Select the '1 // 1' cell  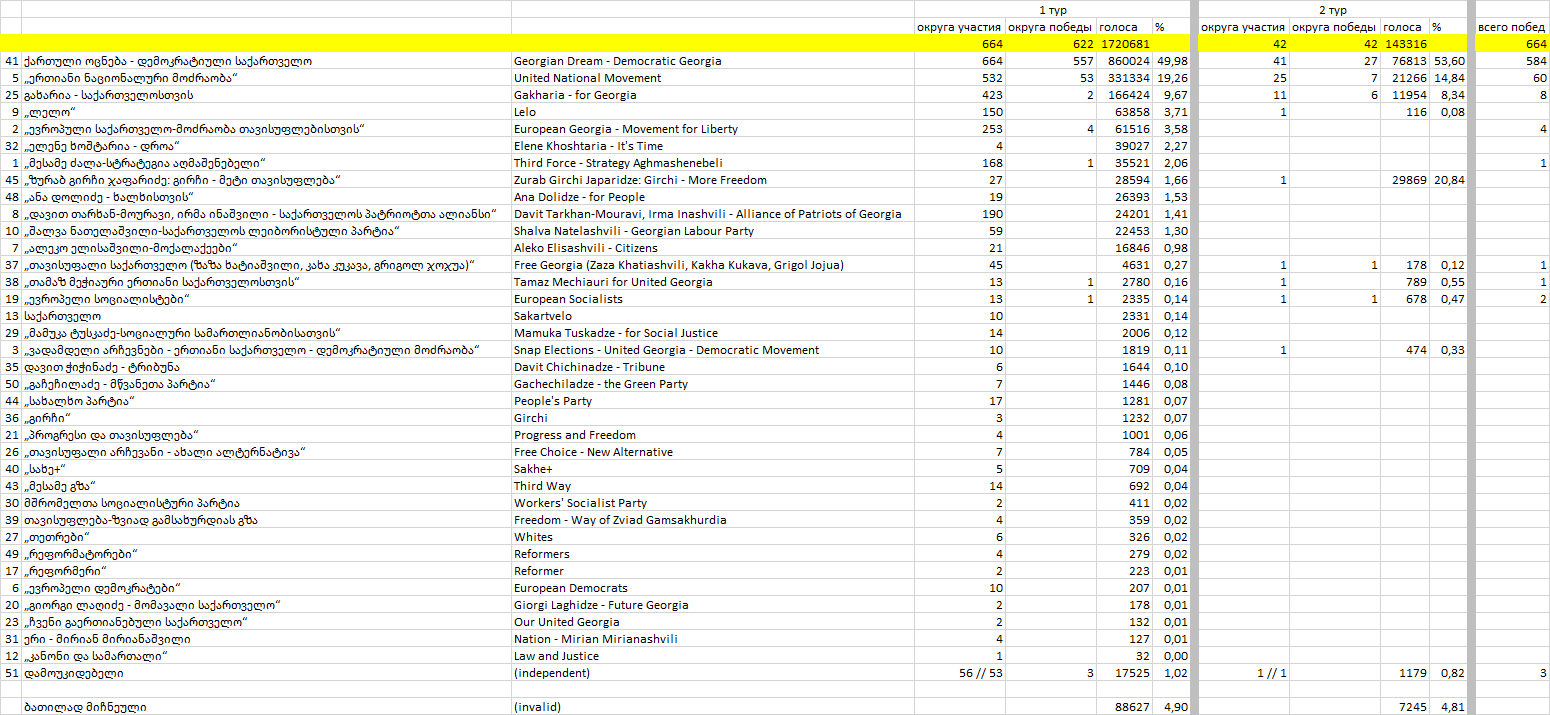click(1244, 673)
